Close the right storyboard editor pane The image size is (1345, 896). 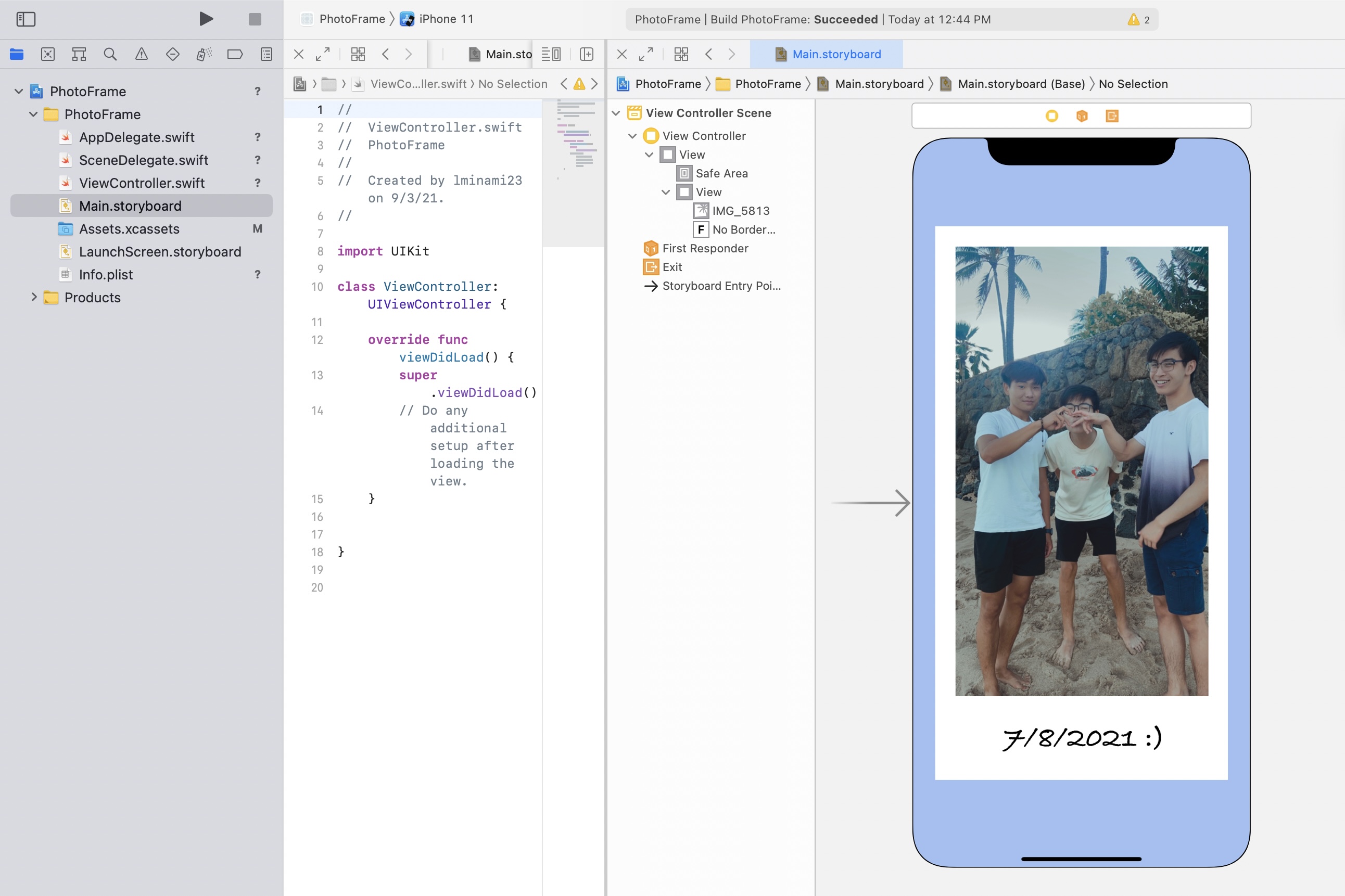(x=622, y=54)
